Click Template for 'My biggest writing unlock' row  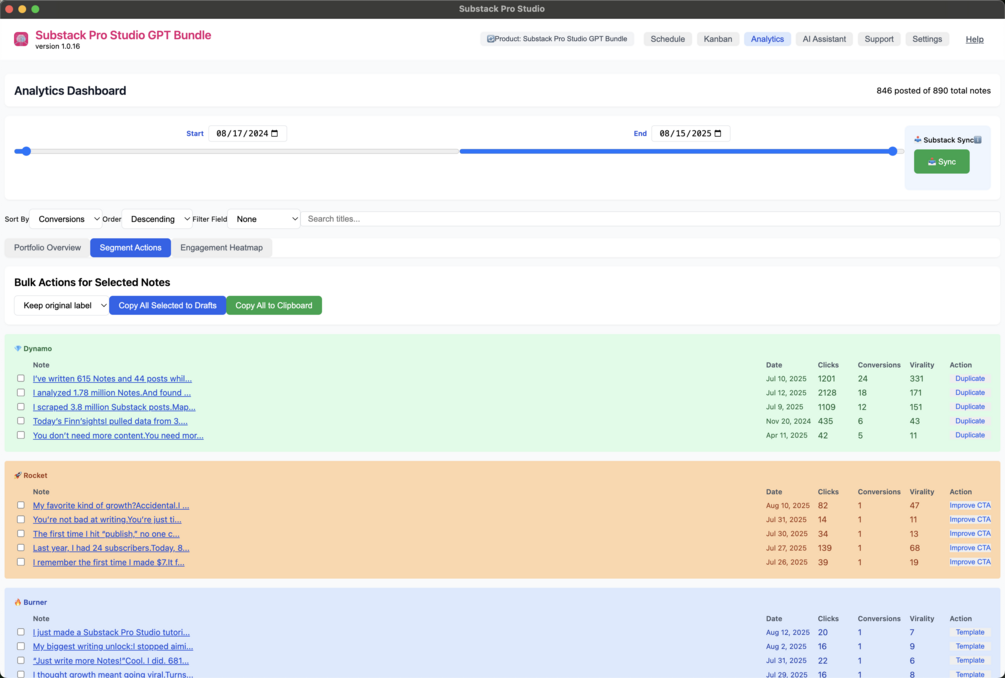pyautogui.click(x=969, y=647)
